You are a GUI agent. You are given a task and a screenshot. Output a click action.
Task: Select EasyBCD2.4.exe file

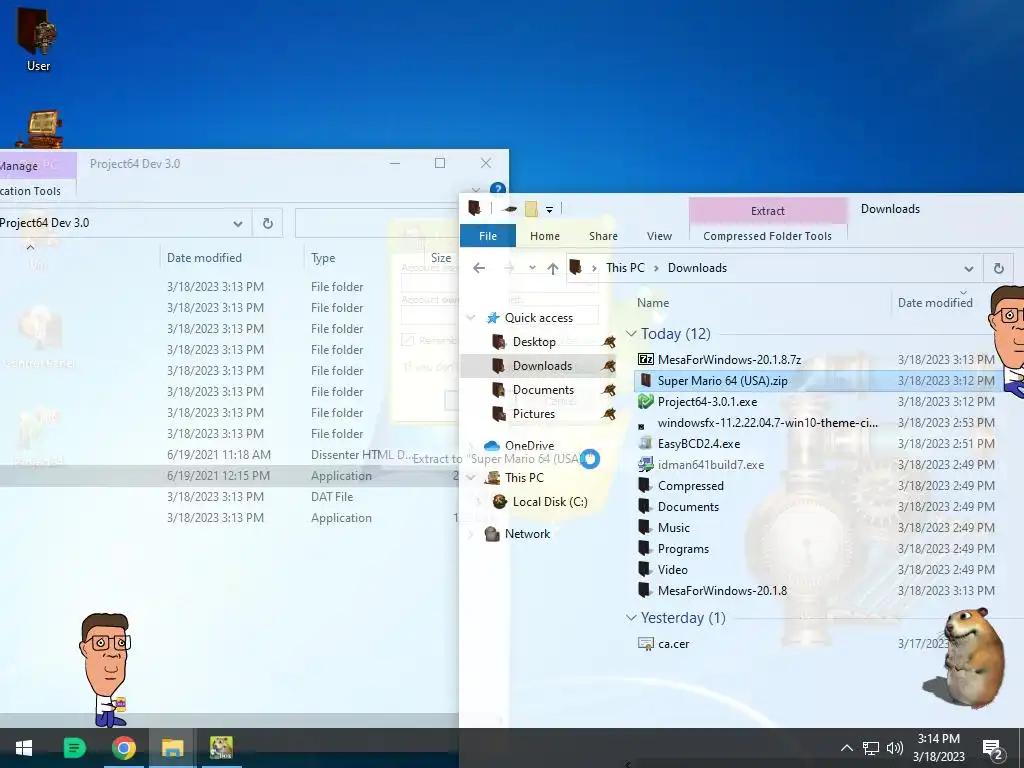coord(699,443)
